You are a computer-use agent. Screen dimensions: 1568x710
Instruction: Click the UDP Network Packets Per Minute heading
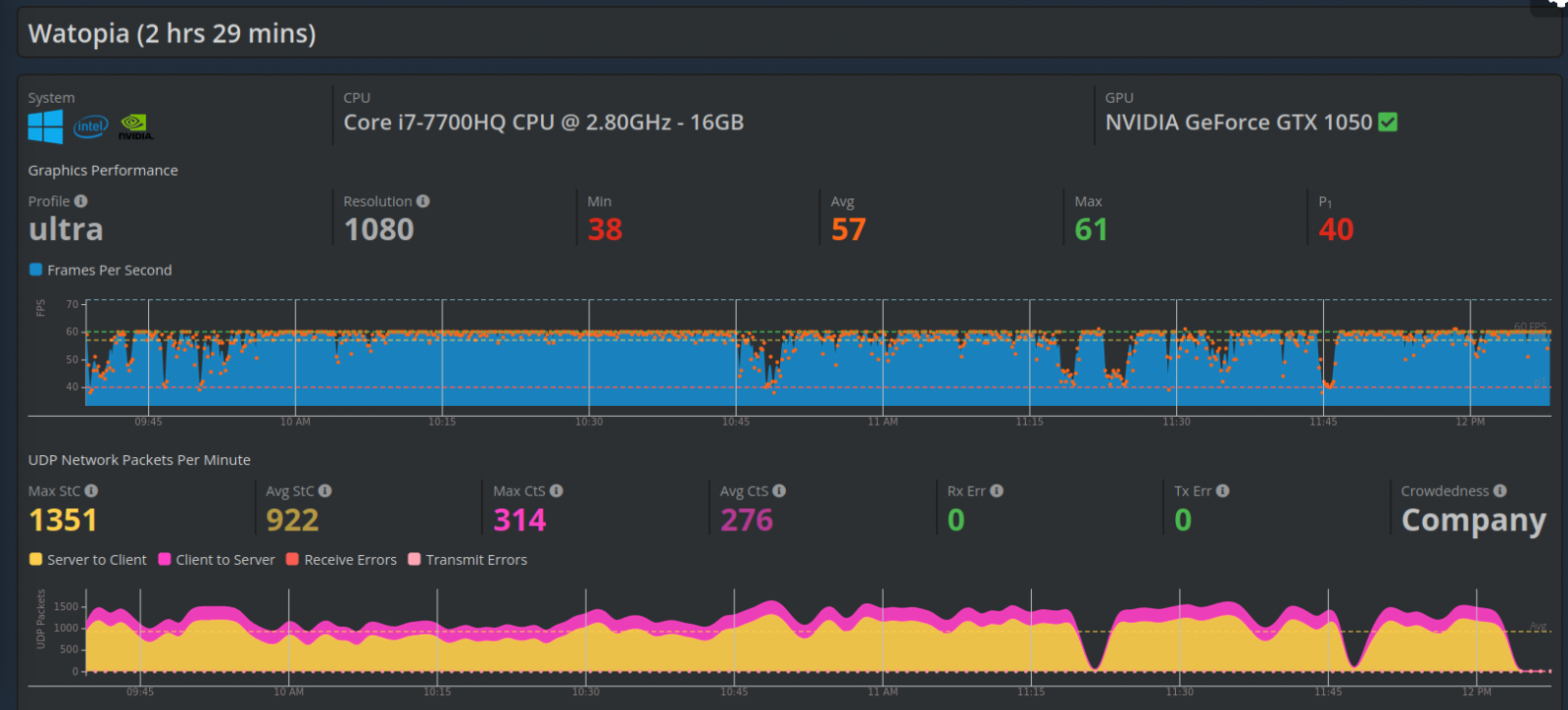point(139,460)
